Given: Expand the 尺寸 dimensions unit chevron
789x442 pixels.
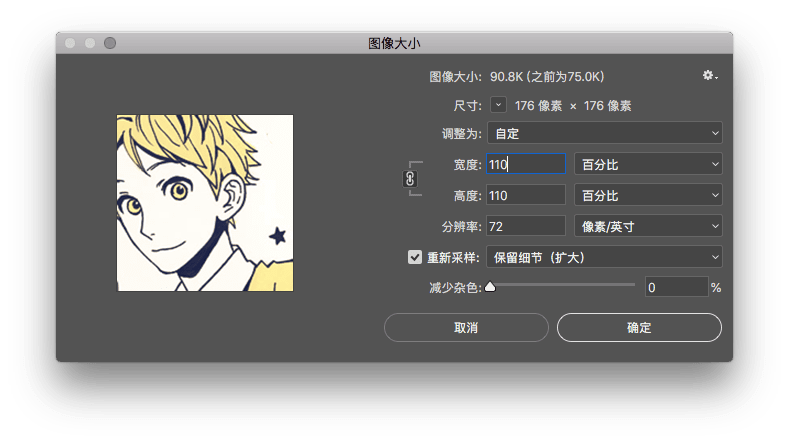Looking at the screenshot, I should [498, 105].
